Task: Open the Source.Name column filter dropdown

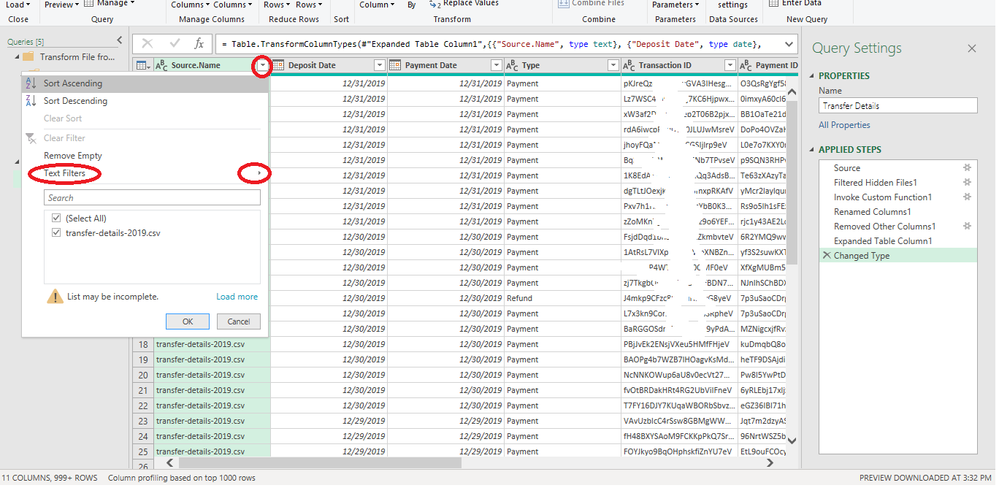Action: (x=262, y=66)
